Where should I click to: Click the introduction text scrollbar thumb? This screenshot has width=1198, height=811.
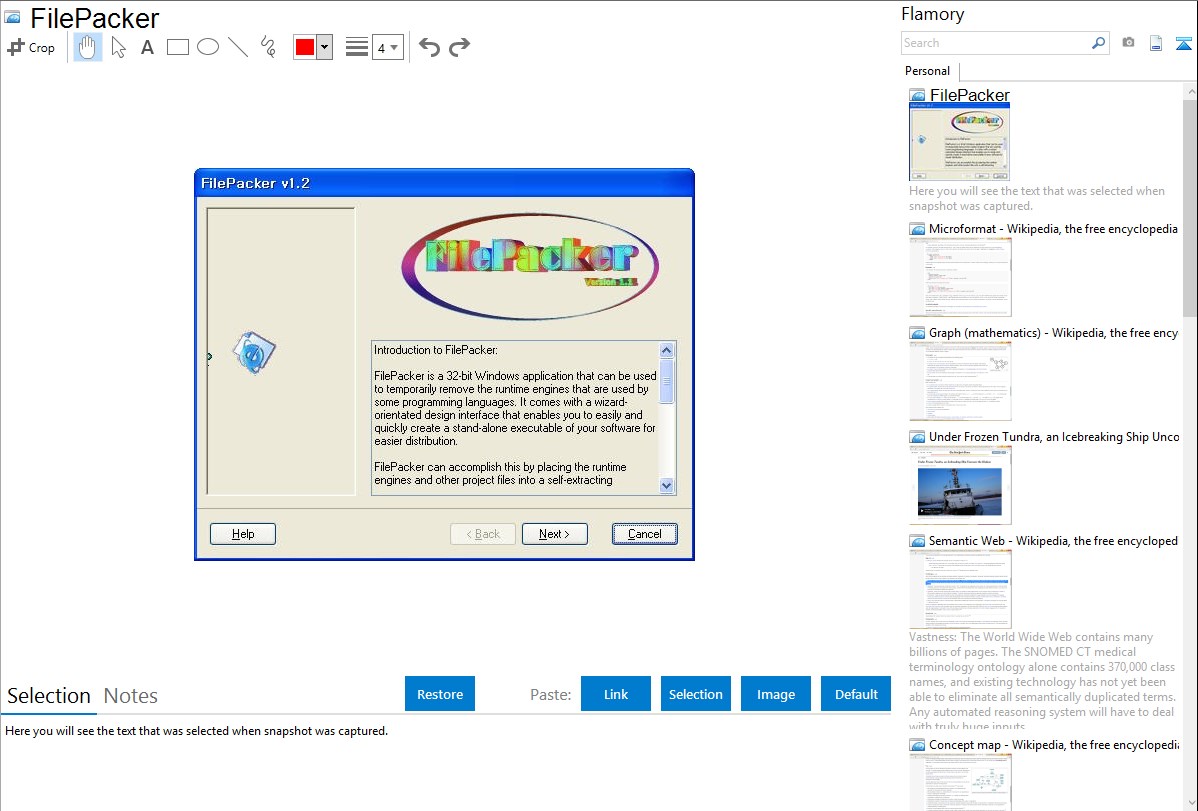pos(666,380)
